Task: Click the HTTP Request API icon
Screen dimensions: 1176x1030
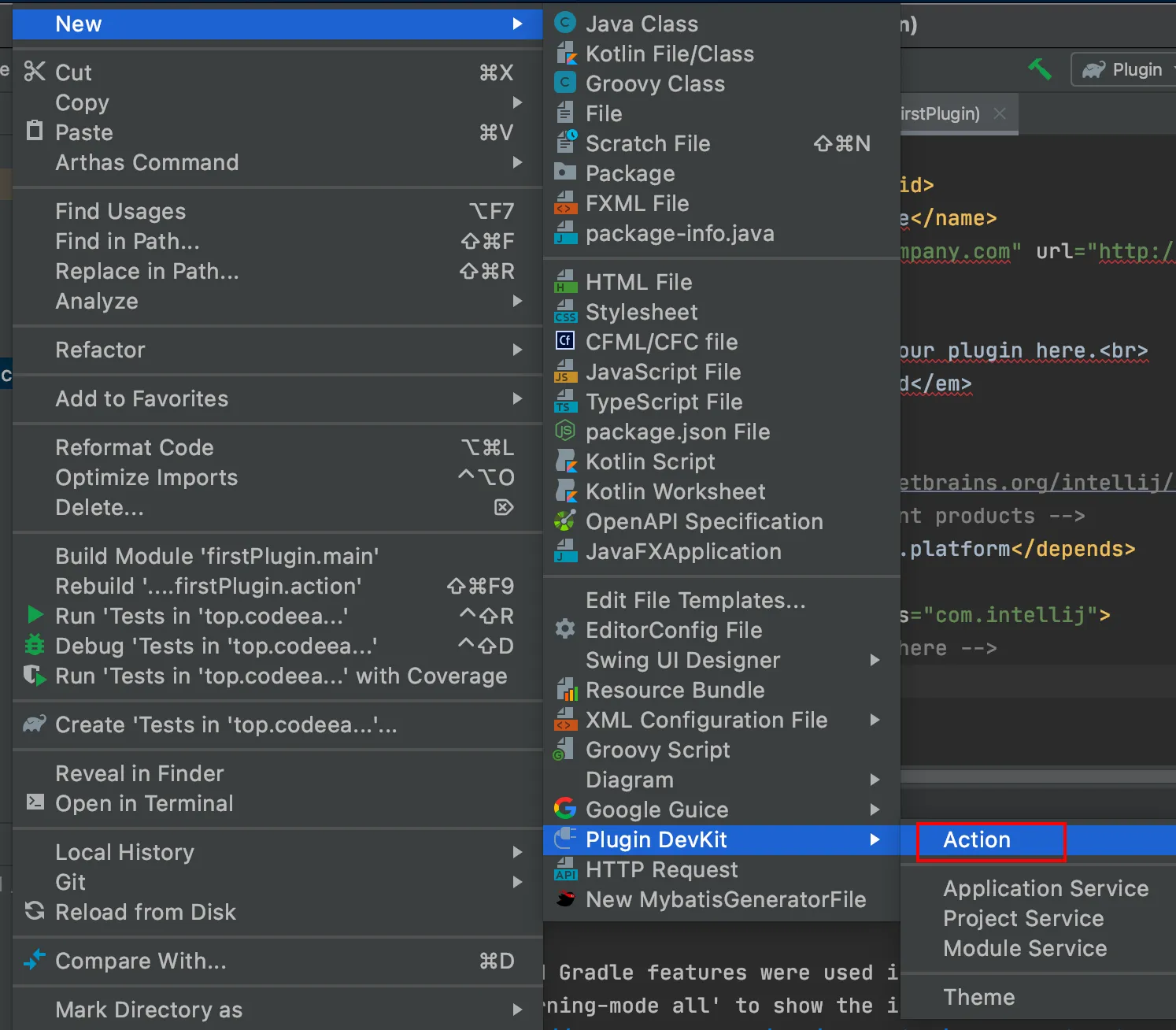Action: (565, 869)
